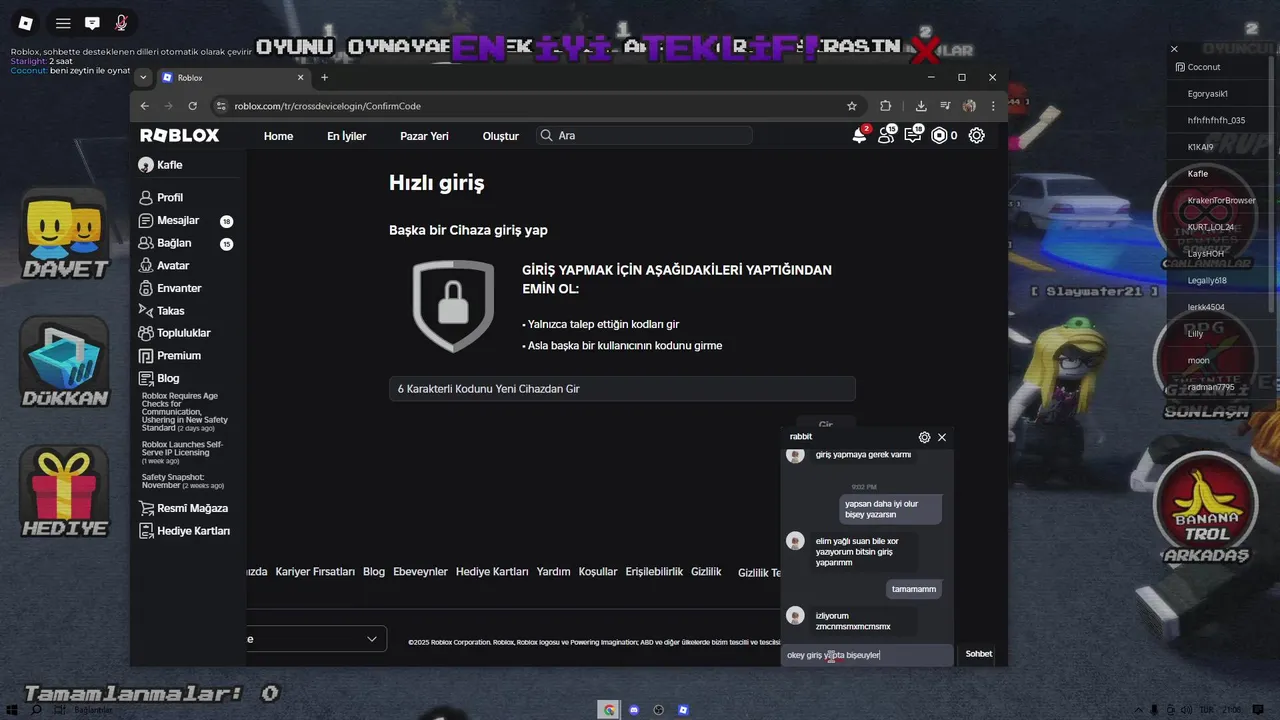Open the footer language dropdown

click(x=317, y=639)
